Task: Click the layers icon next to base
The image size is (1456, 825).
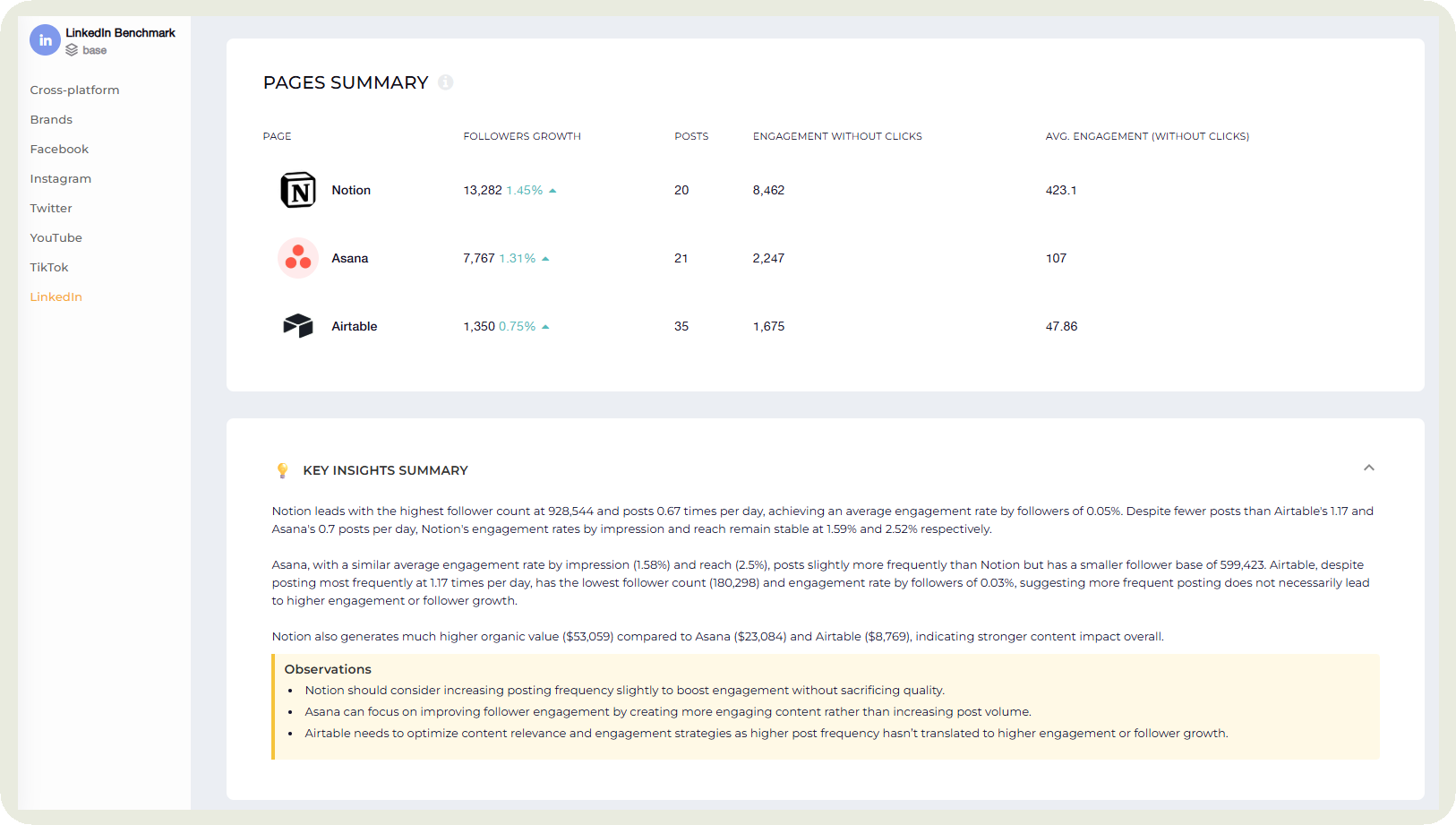Action: tap(71, 50)
